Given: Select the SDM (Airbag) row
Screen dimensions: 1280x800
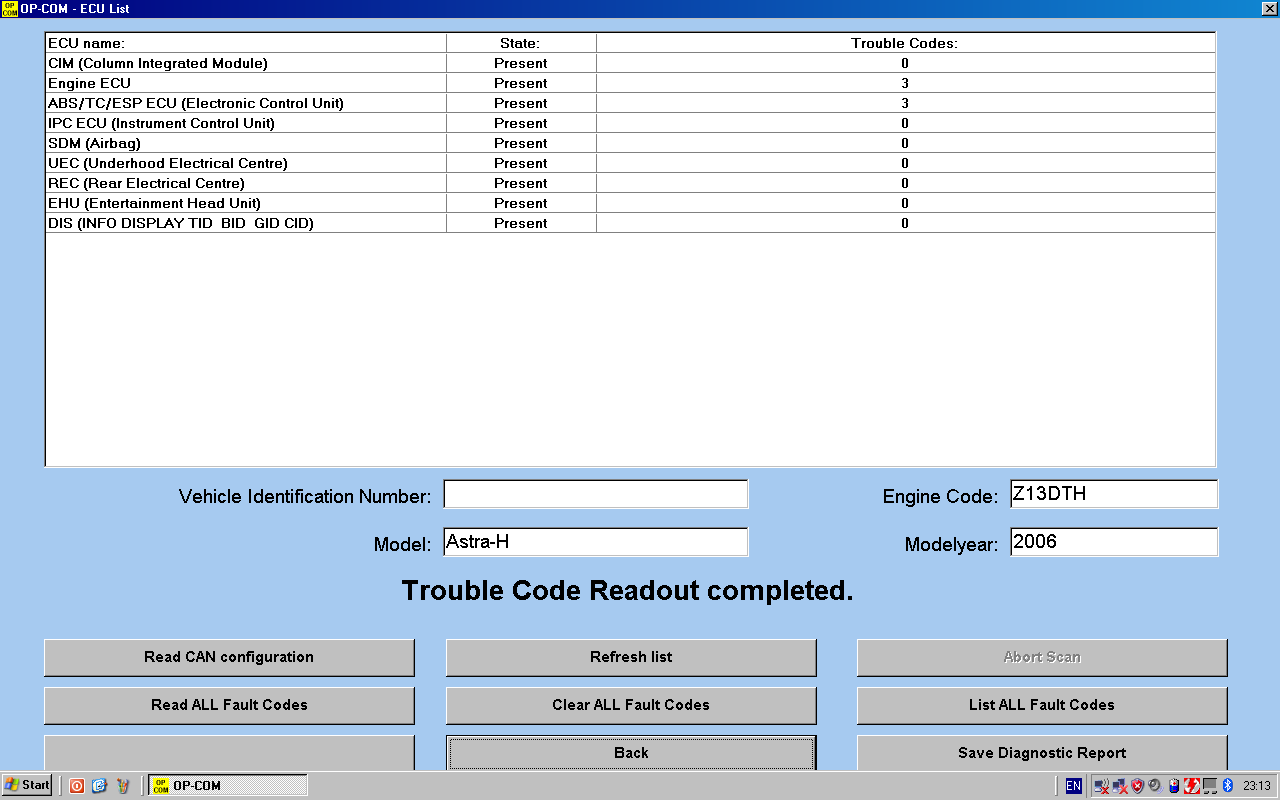Looking at the screenshot, I should pyautogui.click(x=631, y=143).
